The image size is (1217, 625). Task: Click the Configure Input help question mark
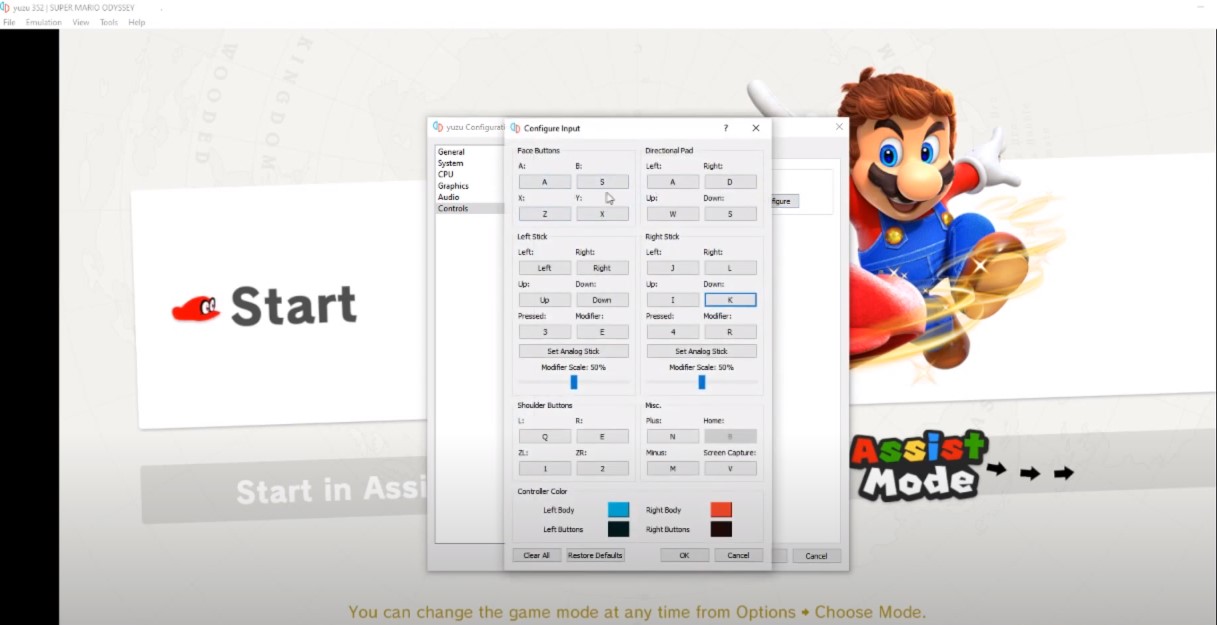(726, 128)
